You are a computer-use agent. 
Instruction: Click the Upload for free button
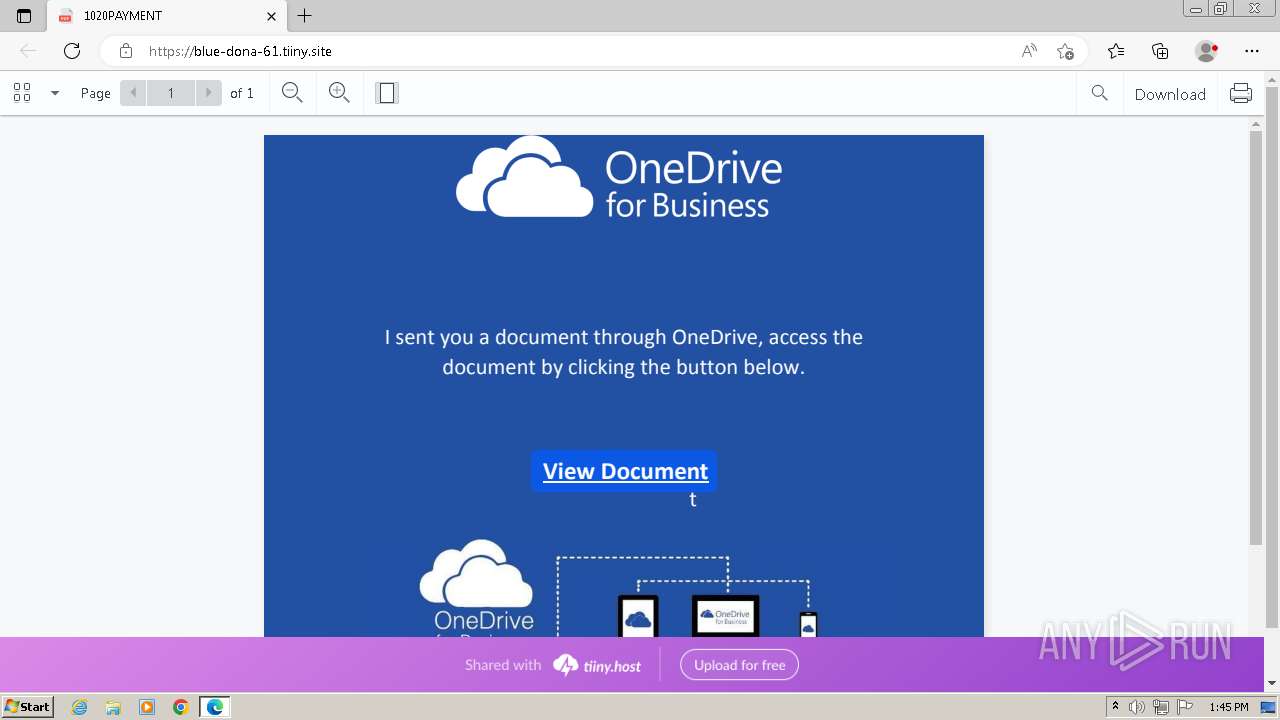[739, 665]
